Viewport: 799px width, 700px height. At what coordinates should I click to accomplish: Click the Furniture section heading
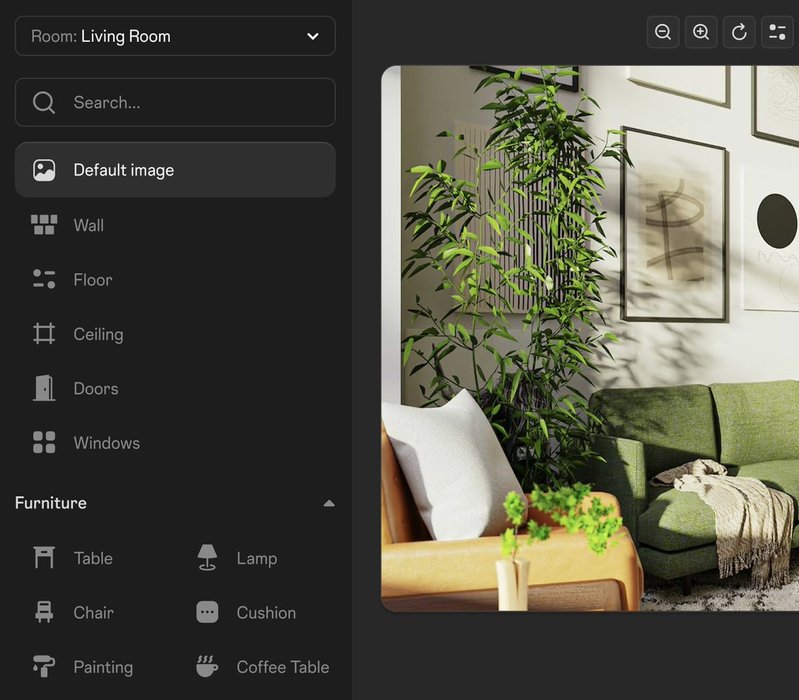[x=50, y=503]
